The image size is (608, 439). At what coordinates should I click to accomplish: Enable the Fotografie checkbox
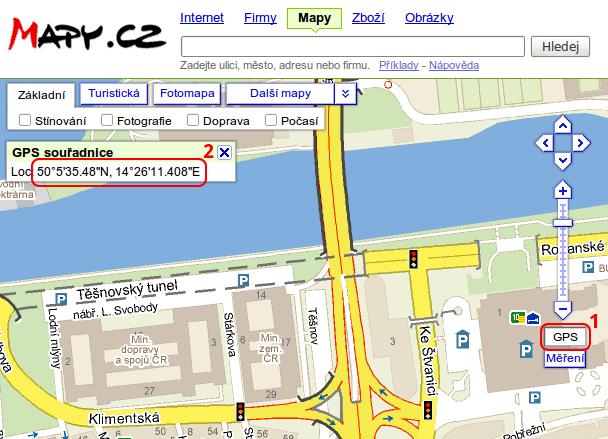(107, 120)
